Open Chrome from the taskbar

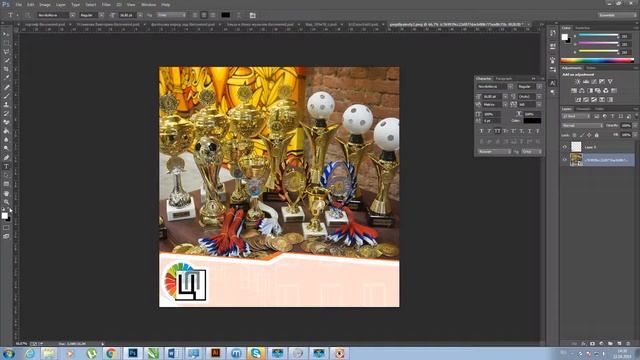click(x=111, y=353)
